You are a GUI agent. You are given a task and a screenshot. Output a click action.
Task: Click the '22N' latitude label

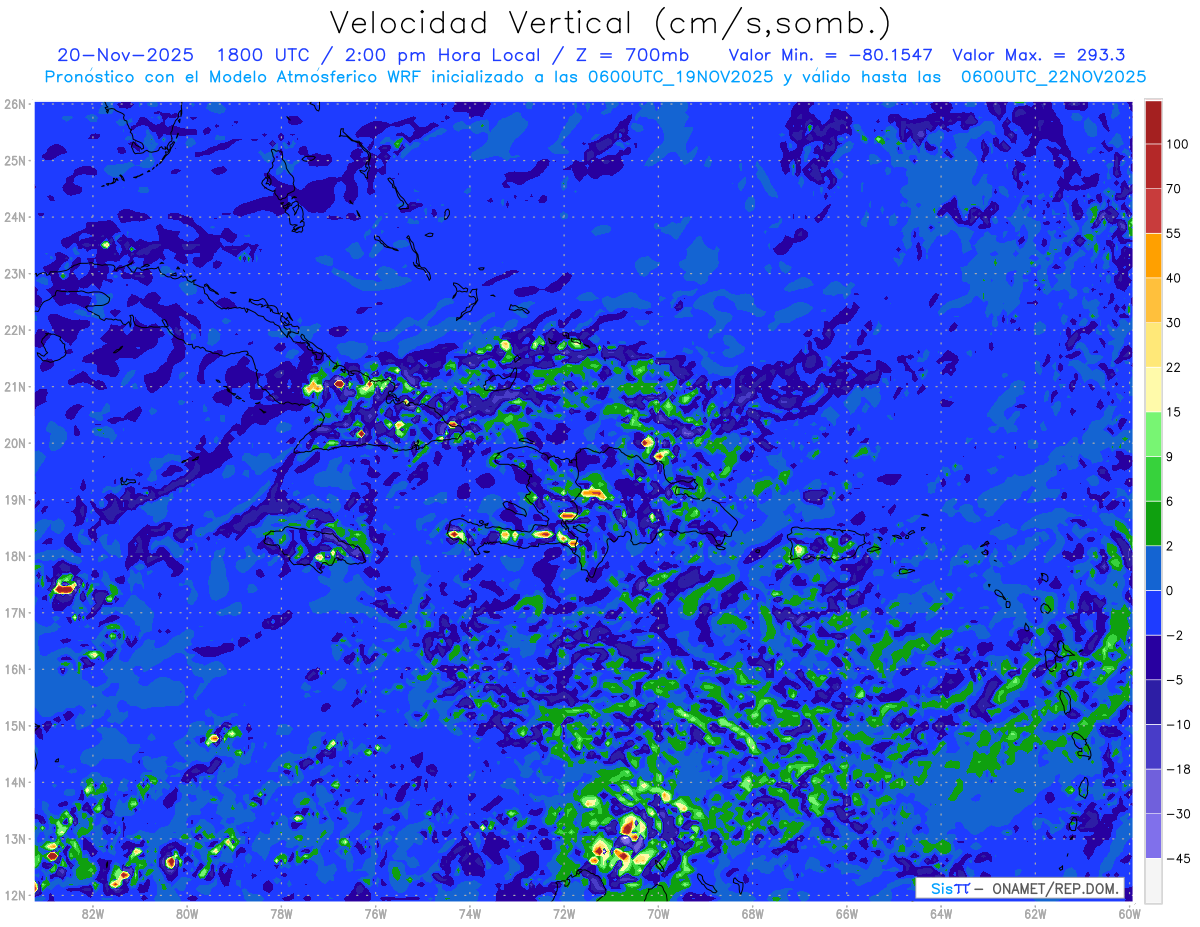14,330
